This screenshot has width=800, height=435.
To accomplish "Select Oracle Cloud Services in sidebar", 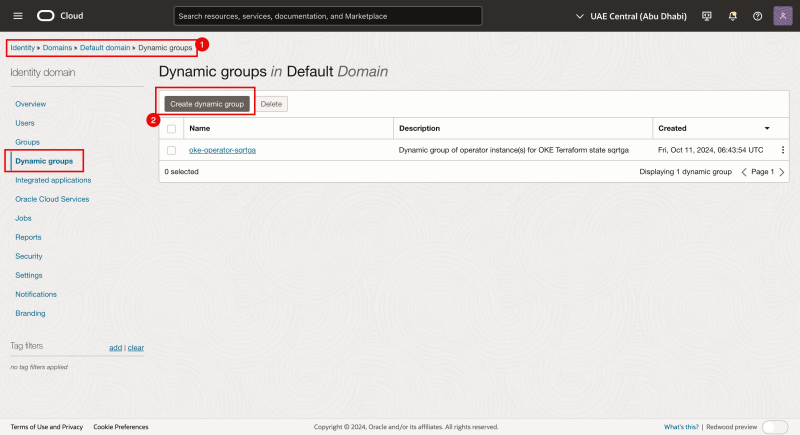I will tap(52, 199).
